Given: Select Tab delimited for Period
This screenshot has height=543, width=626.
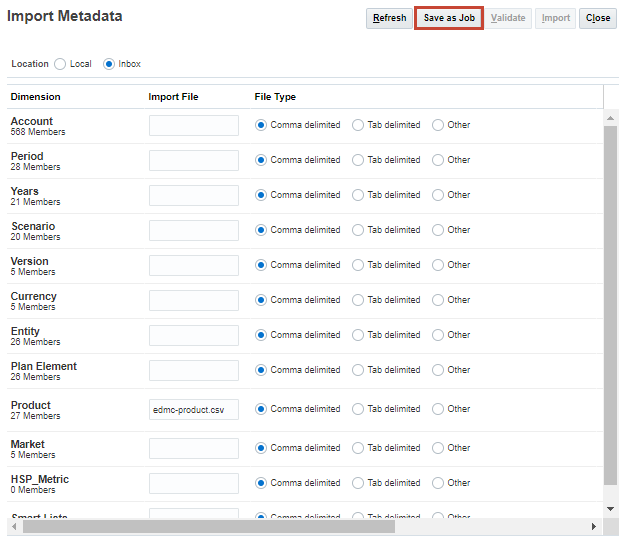Looking at the screenshot, I should [358, 160].
